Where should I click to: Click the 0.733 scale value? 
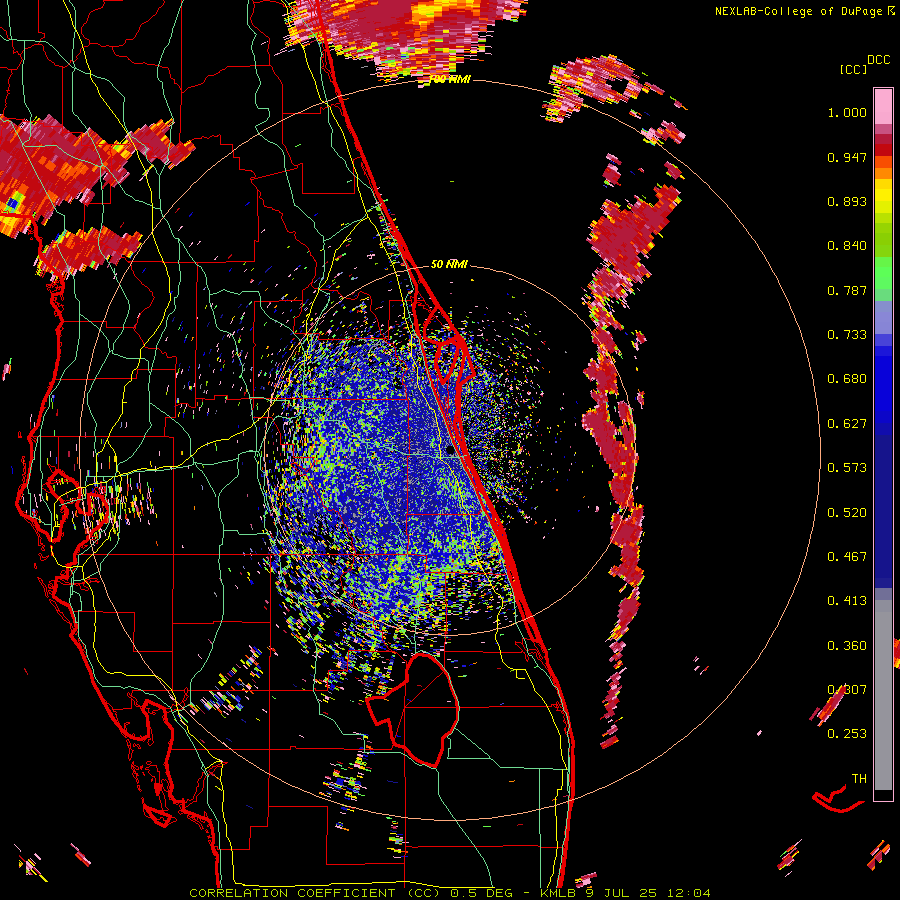click(847, 335)
